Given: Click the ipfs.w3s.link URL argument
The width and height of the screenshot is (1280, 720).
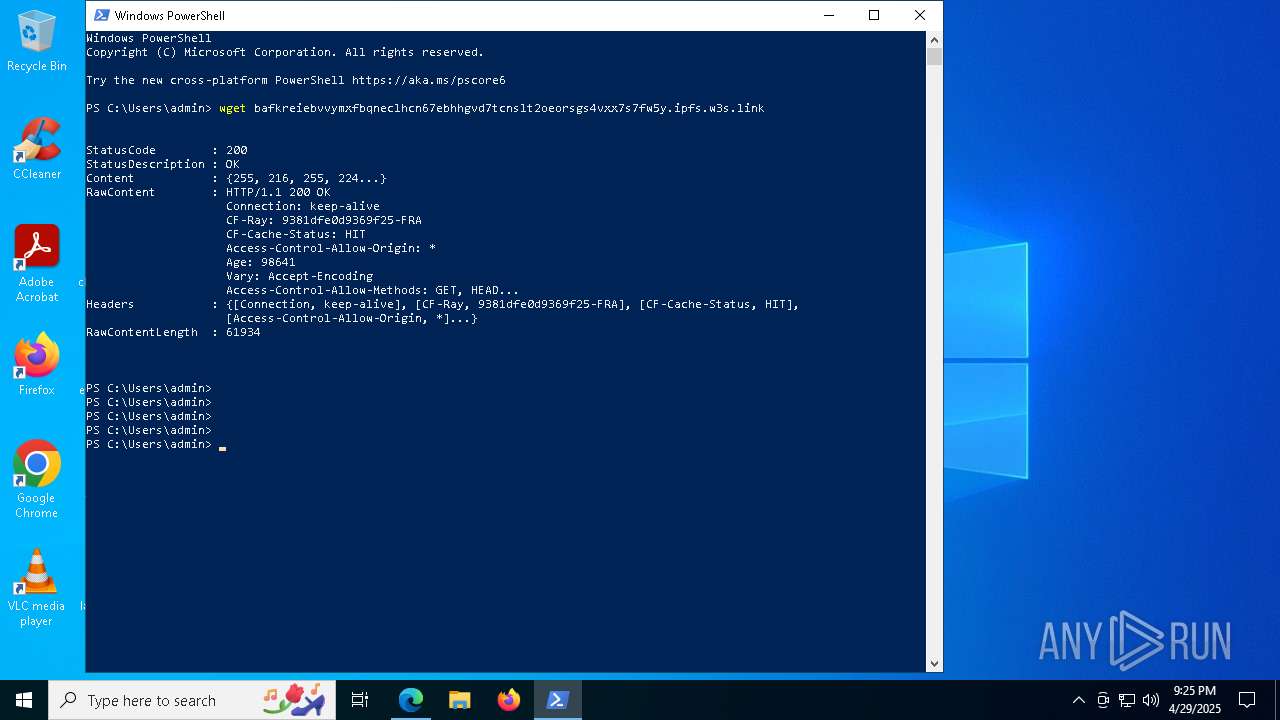Looking at the screenshot, I should [x=509, y=108].
